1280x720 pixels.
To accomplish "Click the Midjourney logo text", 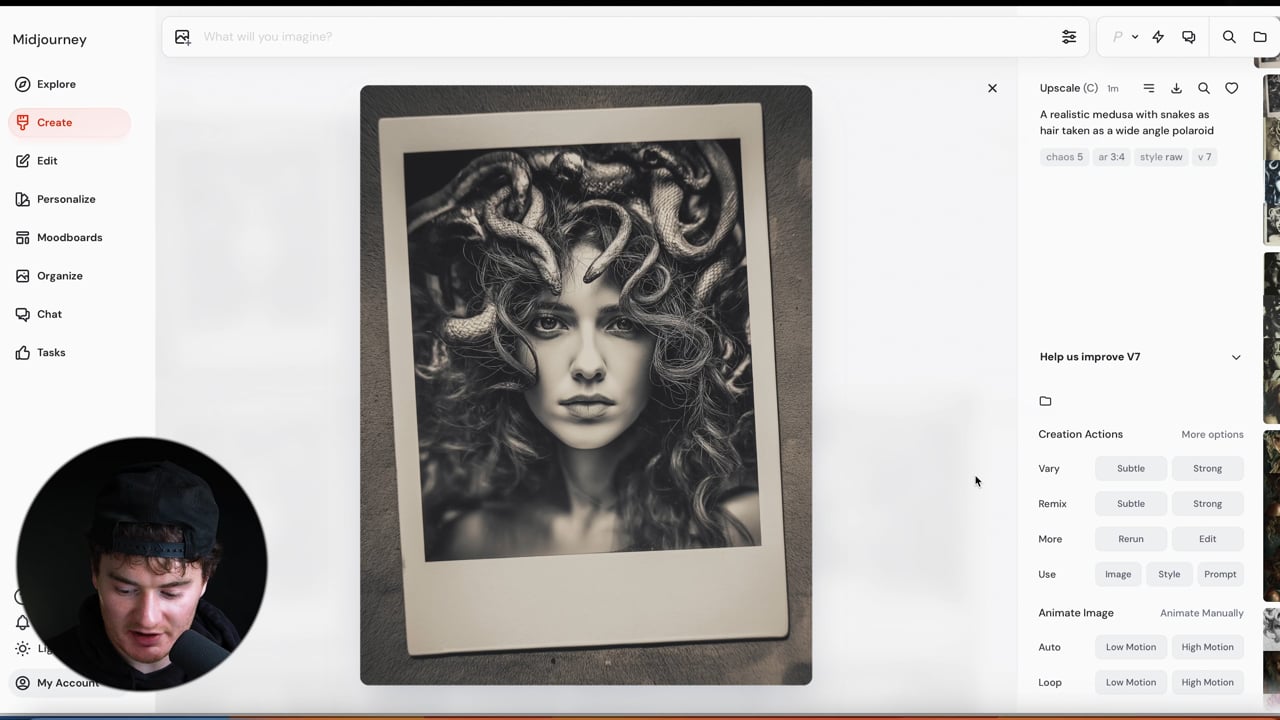I will (x=49, y=40).
